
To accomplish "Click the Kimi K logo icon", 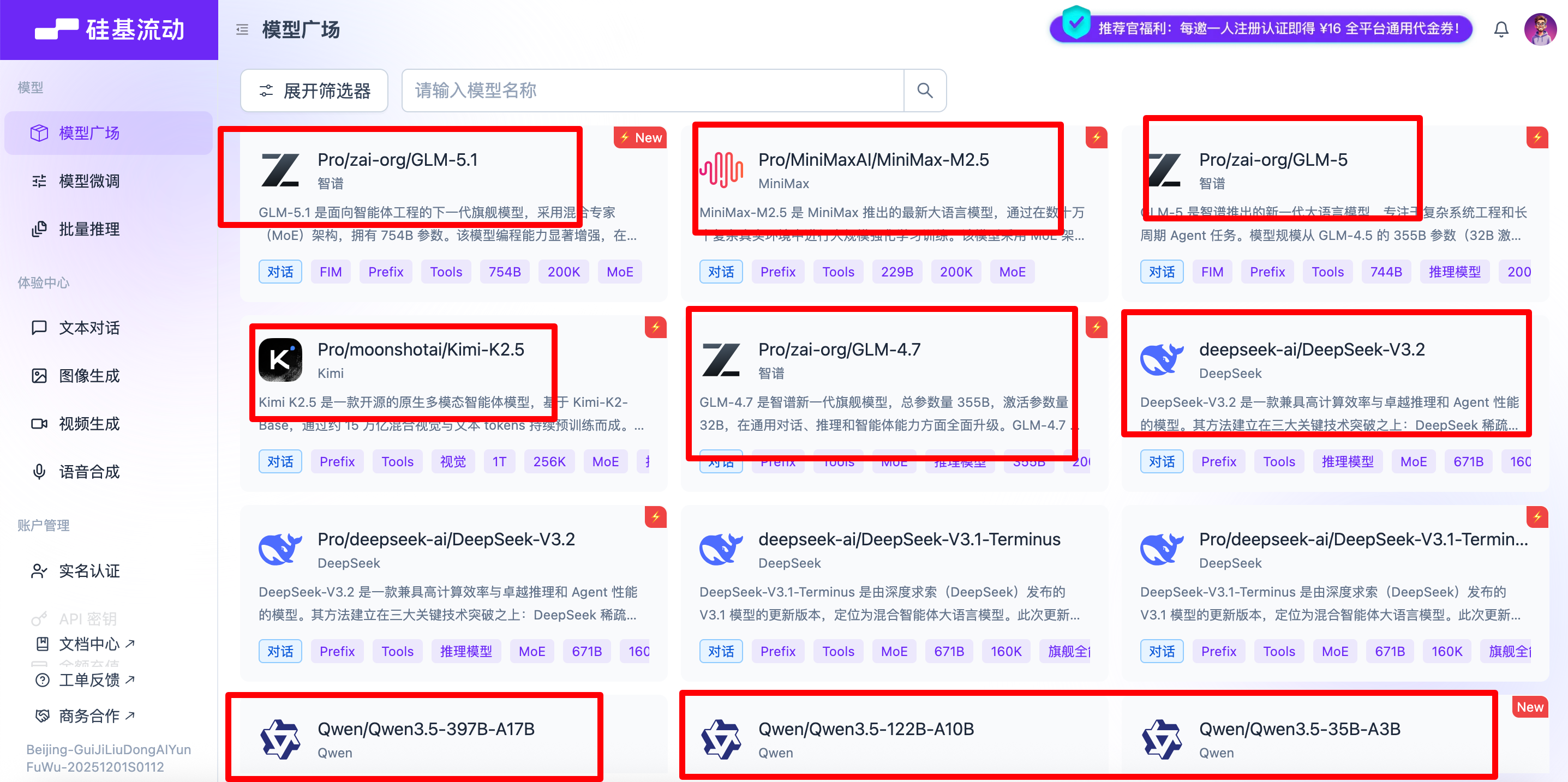I will click(x=280, y=360).
